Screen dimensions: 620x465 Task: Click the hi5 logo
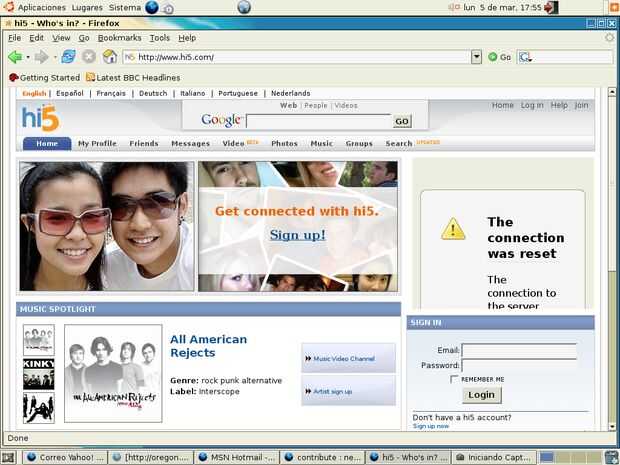tap(41, 117)
